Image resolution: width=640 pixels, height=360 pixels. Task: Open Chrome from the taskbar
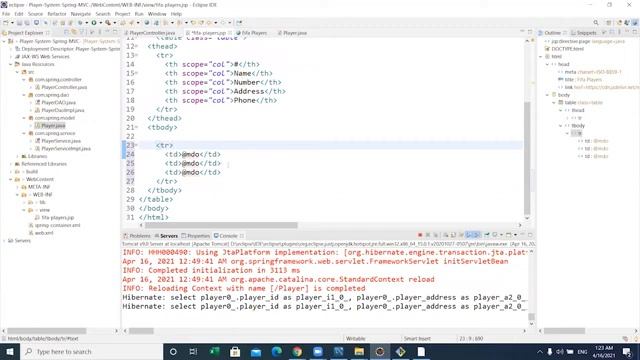click(297, 351)
